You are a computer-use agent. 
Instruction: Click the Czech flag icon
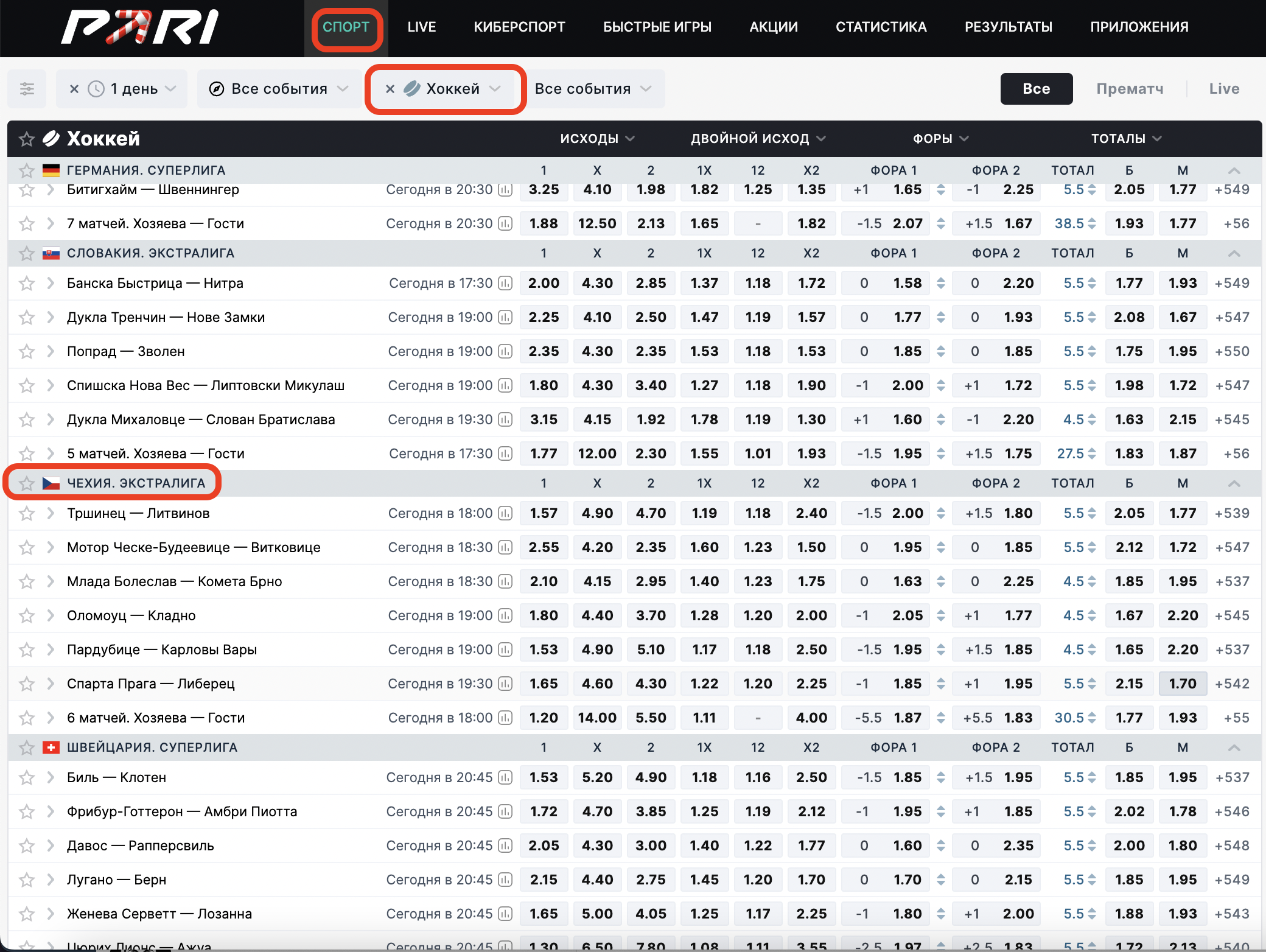point(51,483)
